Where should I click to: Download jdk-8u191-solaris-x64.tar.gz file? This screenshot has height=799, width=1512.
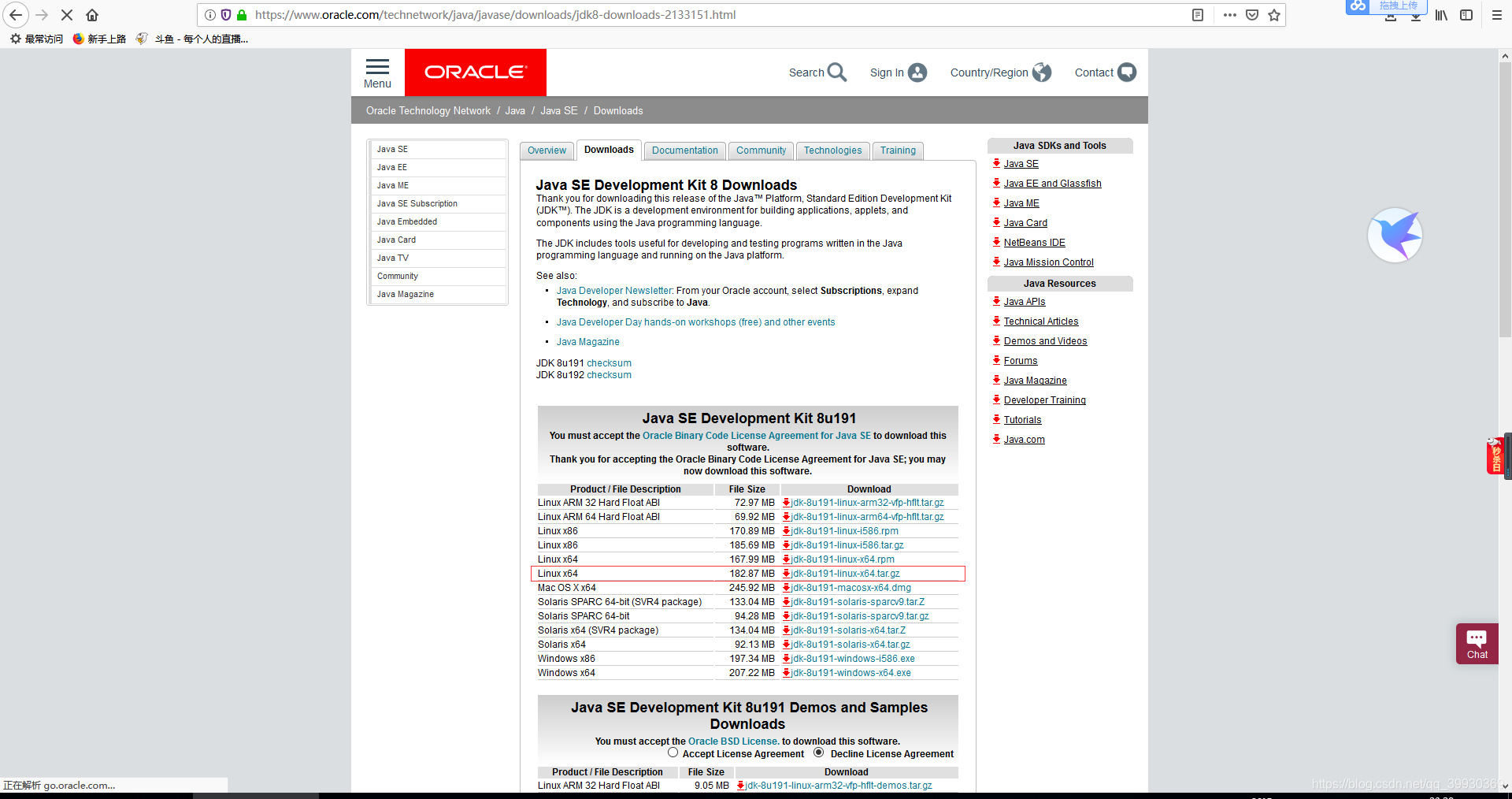point(850,645)
